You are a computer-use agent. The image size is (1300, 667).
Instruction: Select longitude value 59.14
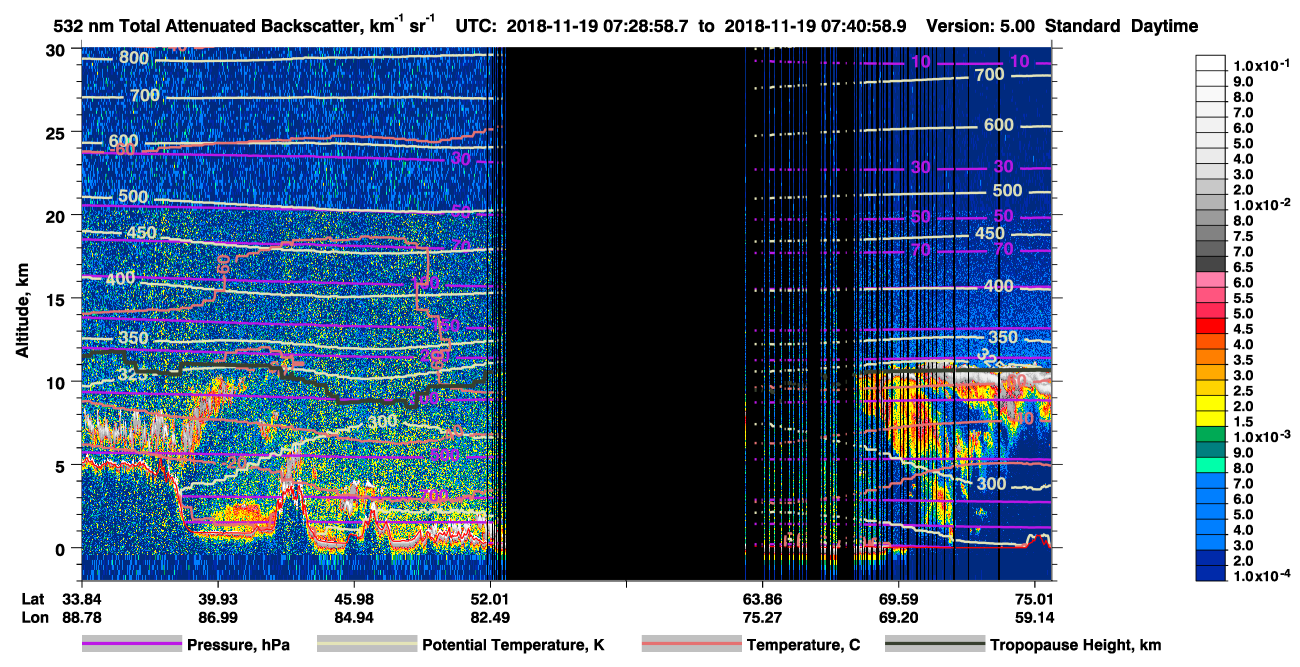[1035, 617]
